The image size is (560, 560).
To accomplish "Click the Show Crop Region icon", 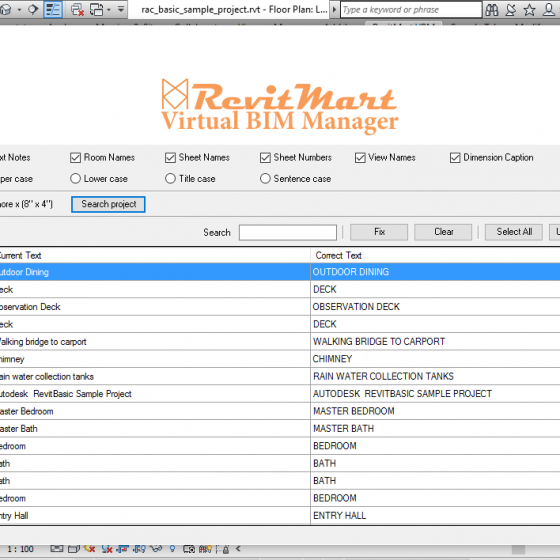I will [139, 549].
